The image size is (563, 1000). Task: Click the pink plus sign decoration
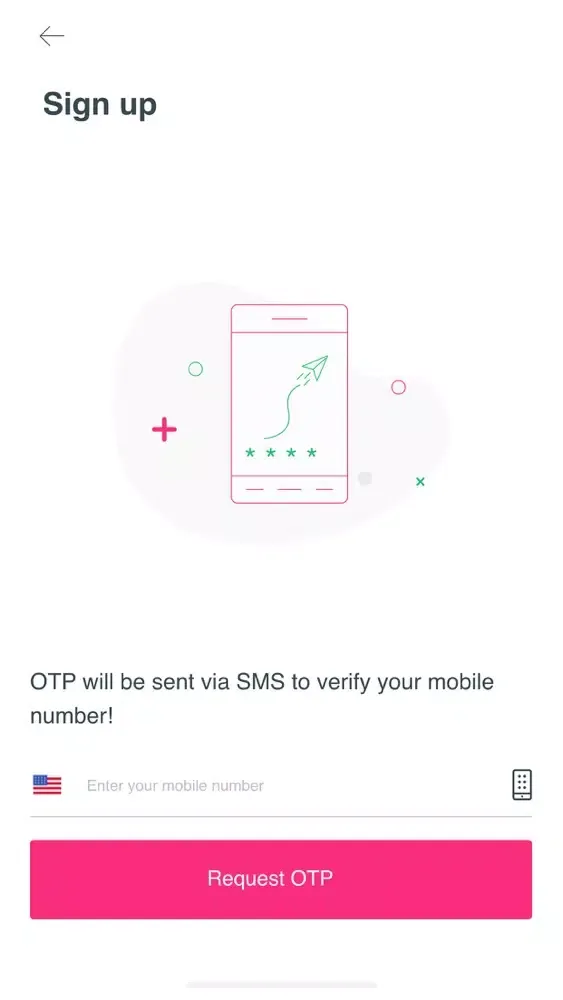point(164,429)
